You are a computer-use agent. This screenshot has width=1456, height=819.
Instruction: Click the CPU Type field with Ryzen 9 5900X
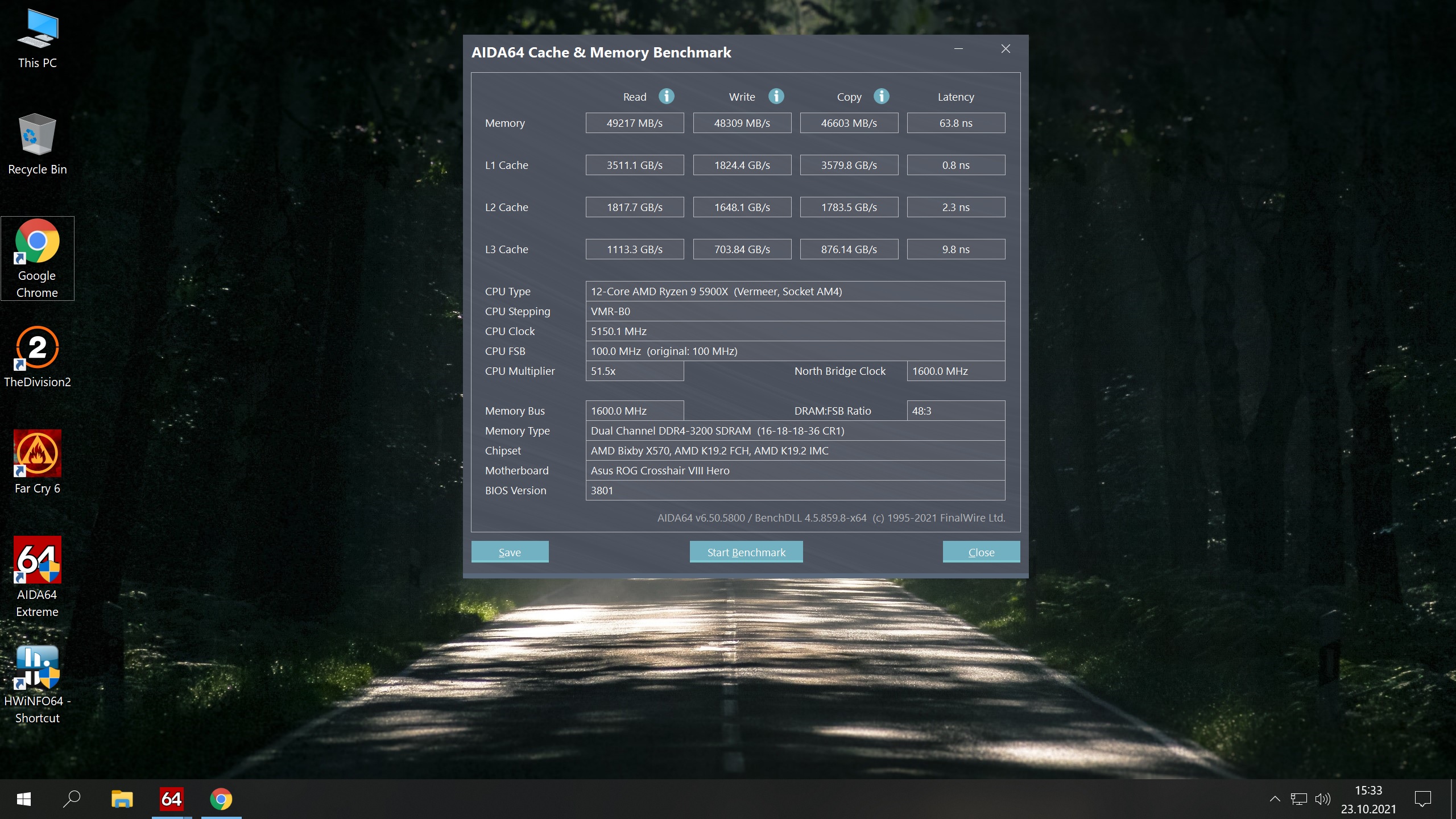795,291
